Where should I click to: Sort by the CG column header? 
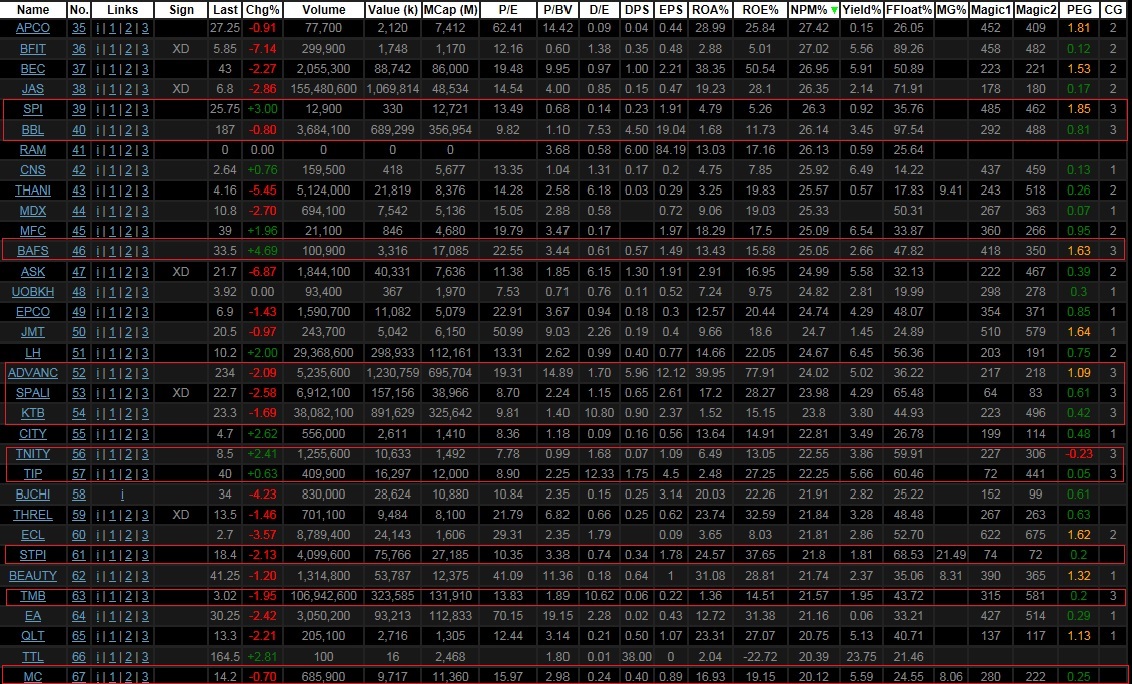1113,9
